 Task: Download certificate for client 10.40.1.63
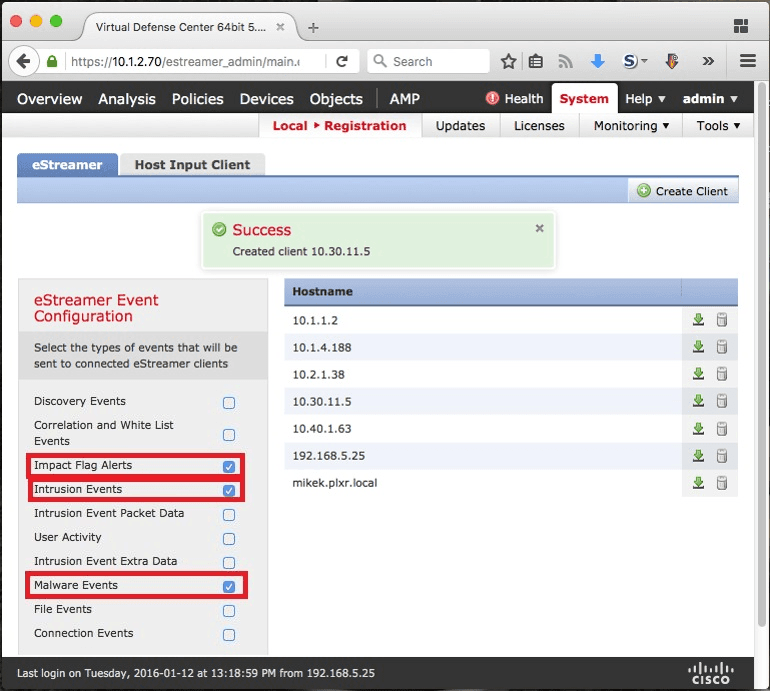[x=698, y=429]
